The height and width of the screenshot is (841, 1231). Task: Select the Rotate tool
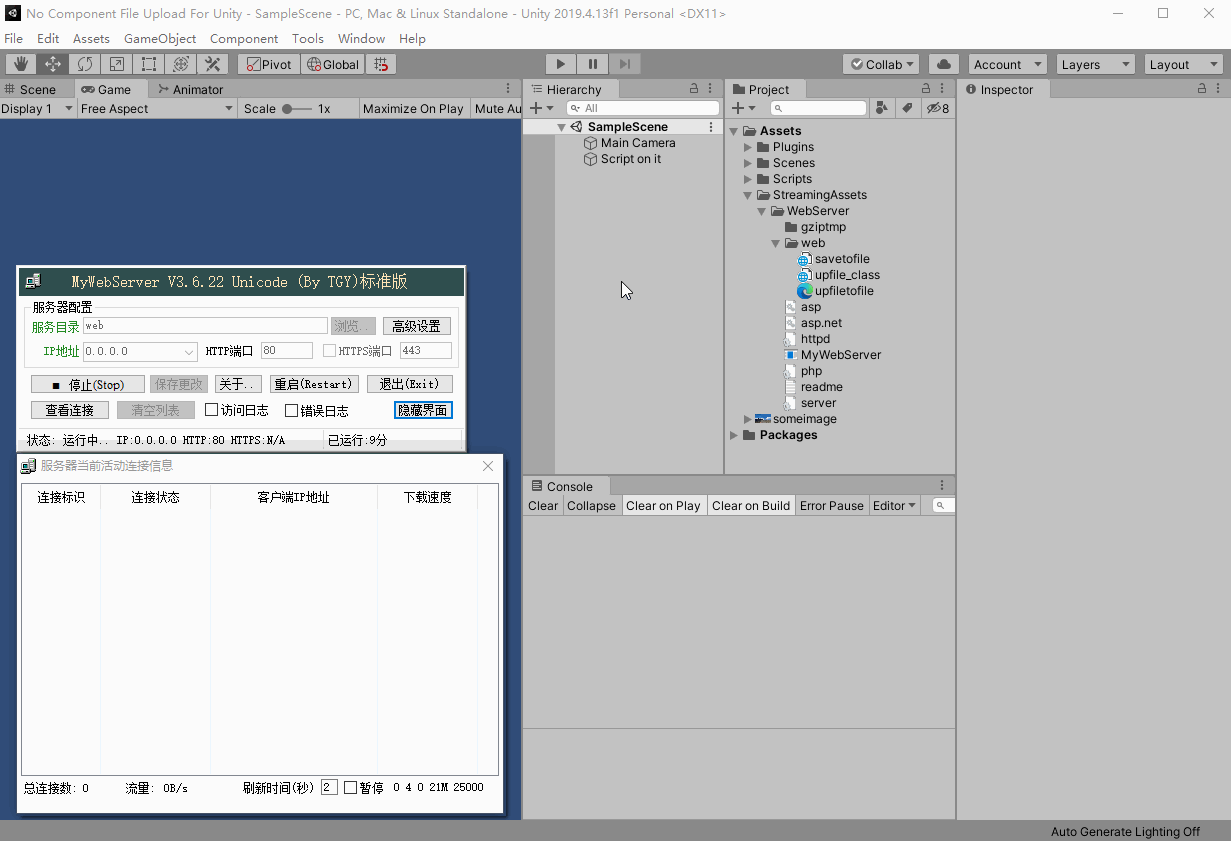click(85, 64)
